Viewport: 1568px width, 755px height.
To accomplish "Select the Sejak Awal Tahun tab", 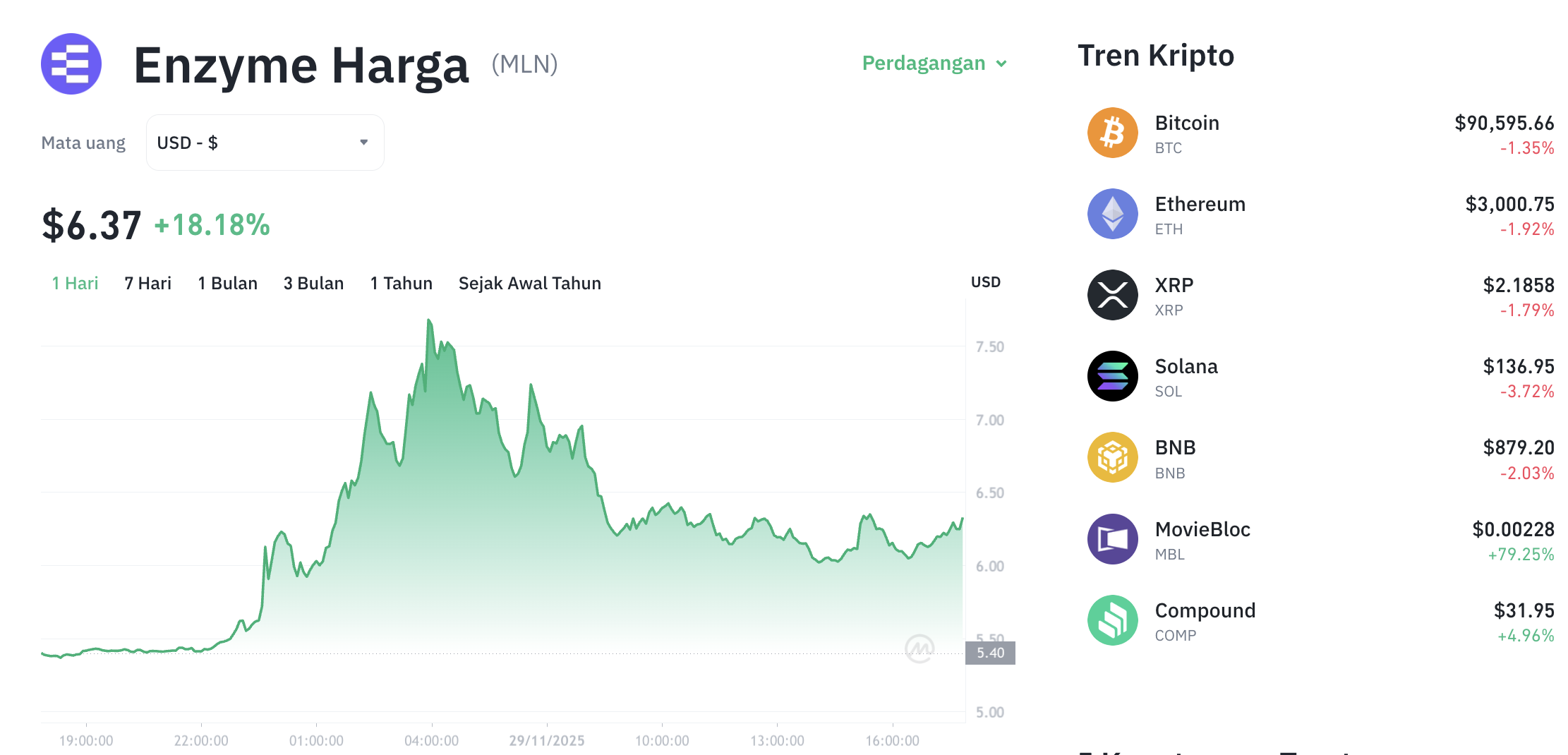I will click(x=530, y=283).
